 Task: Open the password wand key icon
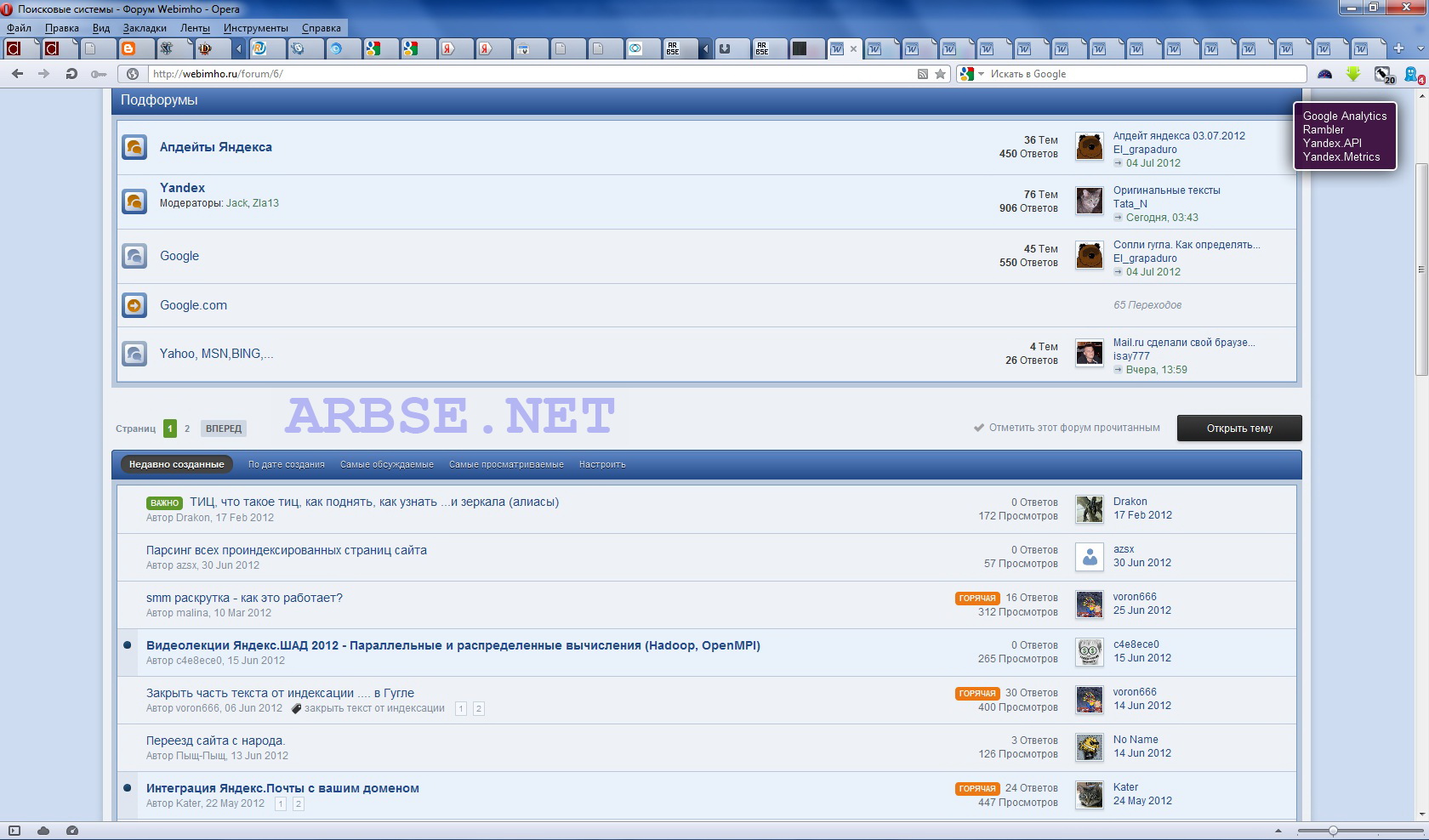pos(99,74)
